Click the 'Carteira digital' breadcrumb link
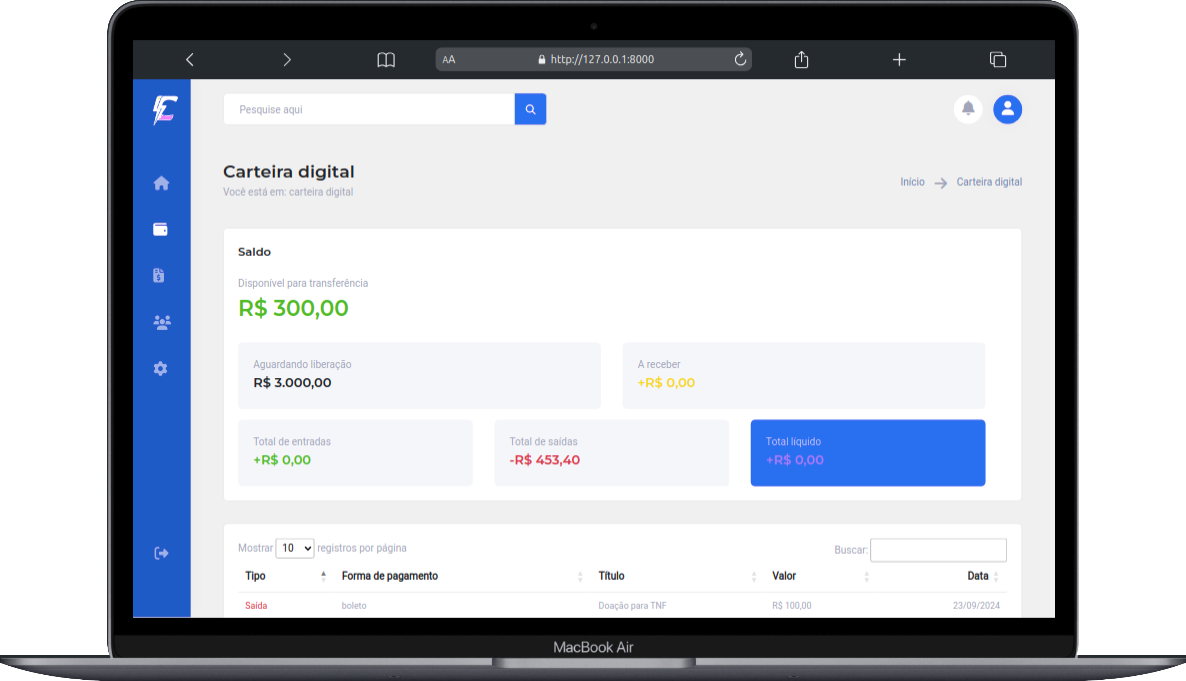The width and height of the screenshot is (1186, 681). pos(989,182)
